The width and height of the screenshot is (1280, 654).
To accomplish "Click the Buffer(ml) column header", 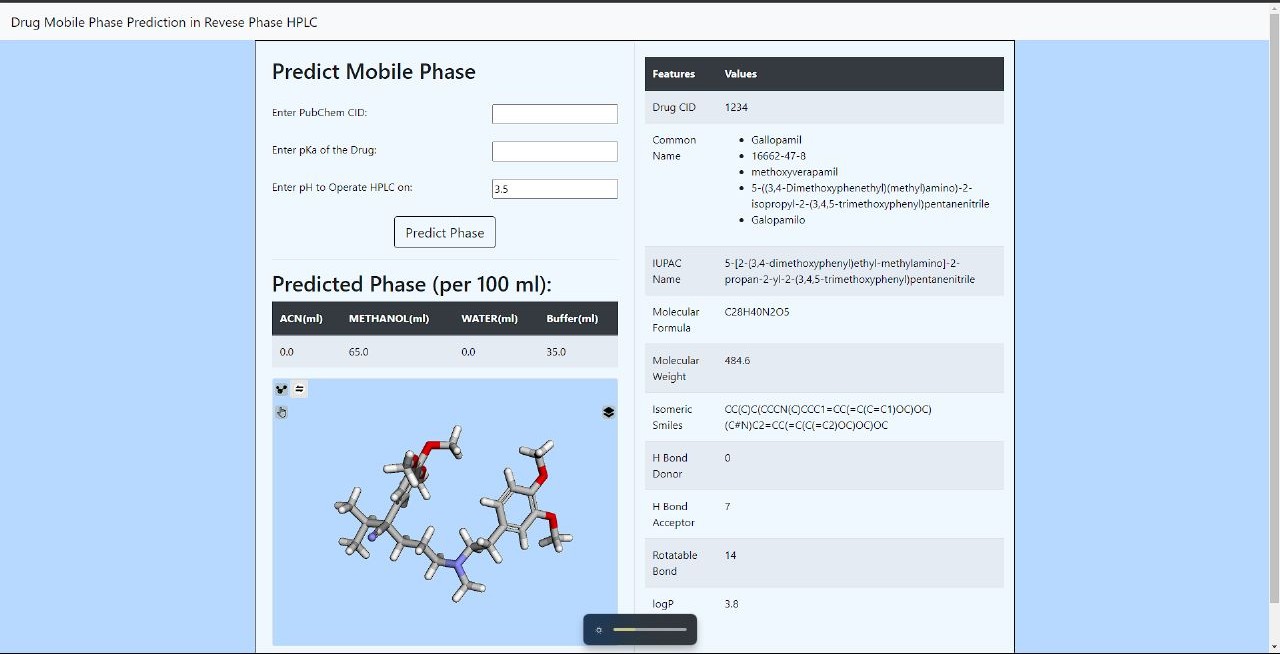I will coord(572,319).
